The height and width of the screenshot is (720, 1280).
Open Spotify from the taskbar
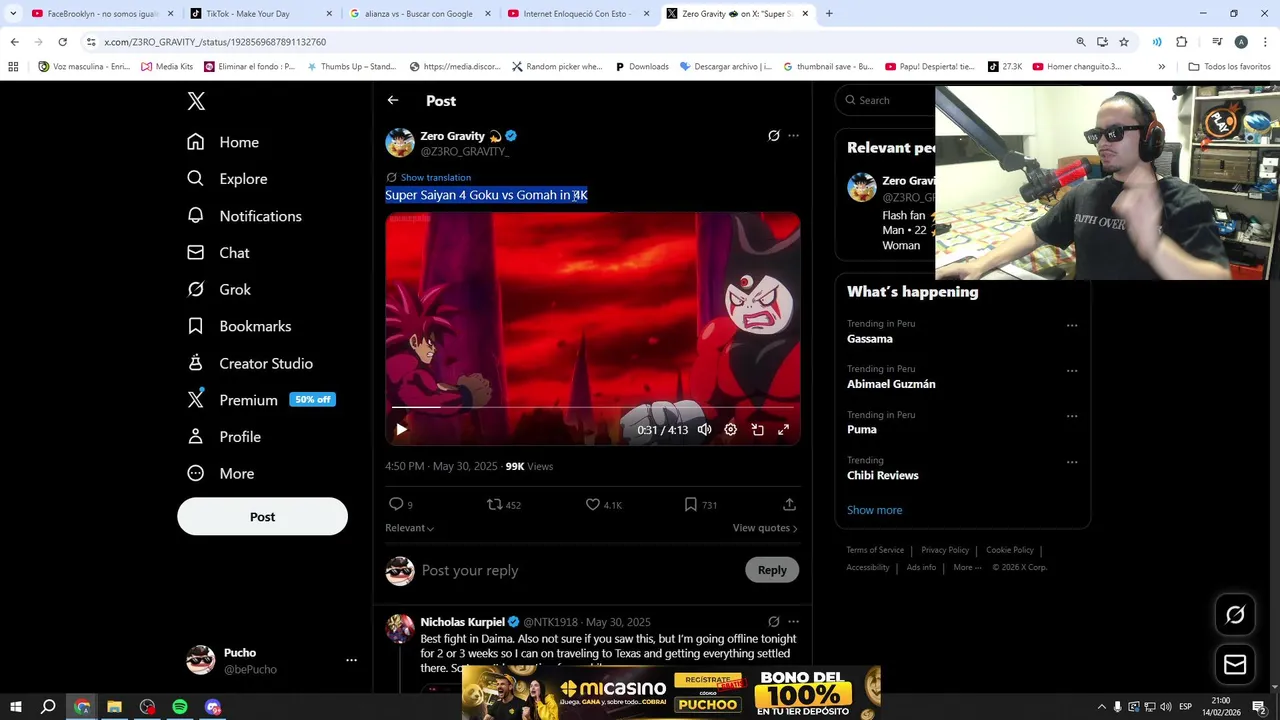pos(180,707)
